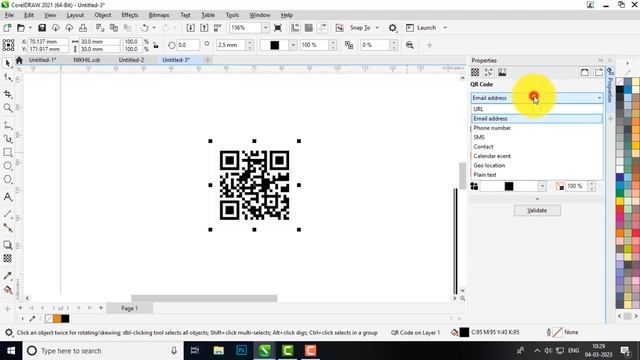
Task: Choose Phone number from the list
Action: (537, 128)
